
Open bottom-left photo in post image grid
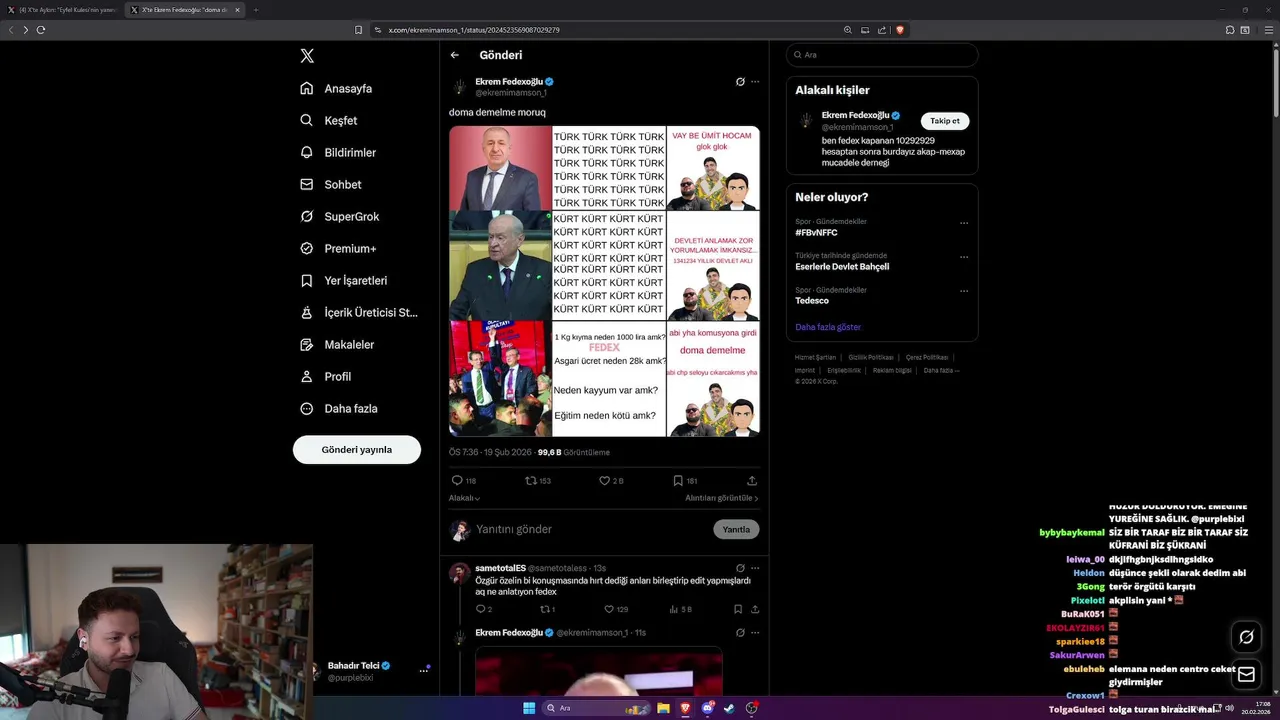tap(500, 379)
